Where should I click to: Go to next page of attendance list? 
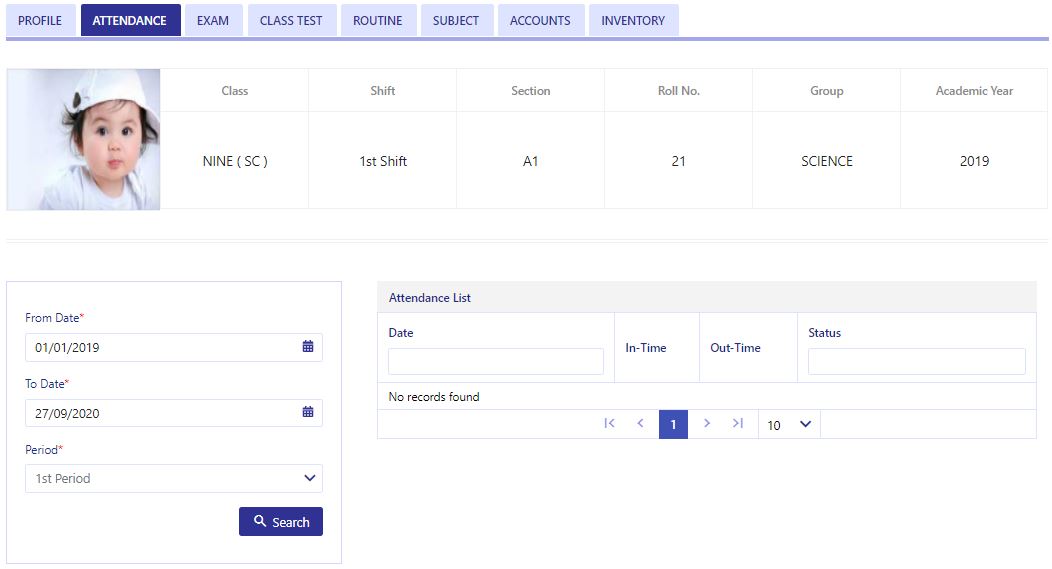tap(706, 423)
